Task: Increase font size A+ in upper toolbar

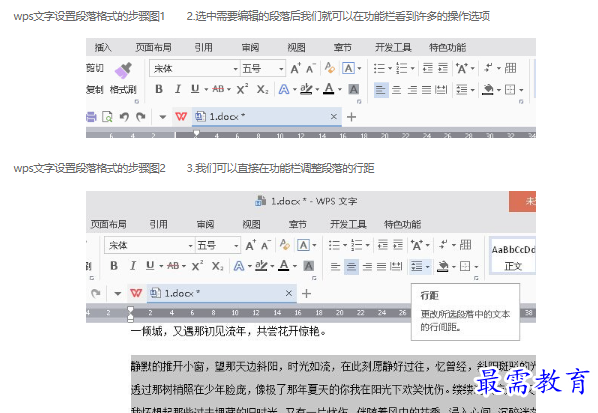Action: [x=295, y=69]
